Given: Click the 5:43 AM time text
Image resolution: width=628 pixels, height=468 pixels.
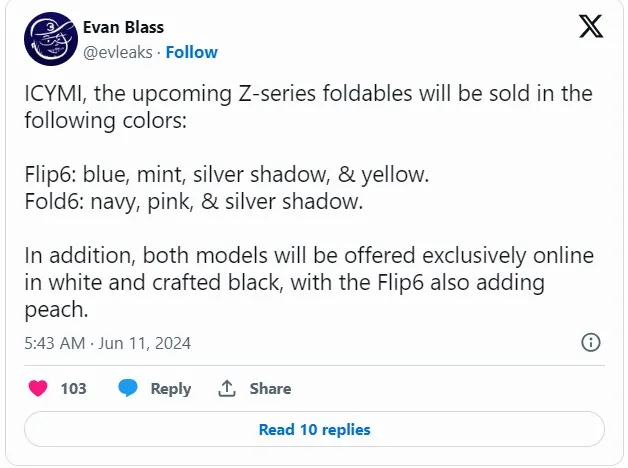Looking at the screenshot, I should click(56, 343).
